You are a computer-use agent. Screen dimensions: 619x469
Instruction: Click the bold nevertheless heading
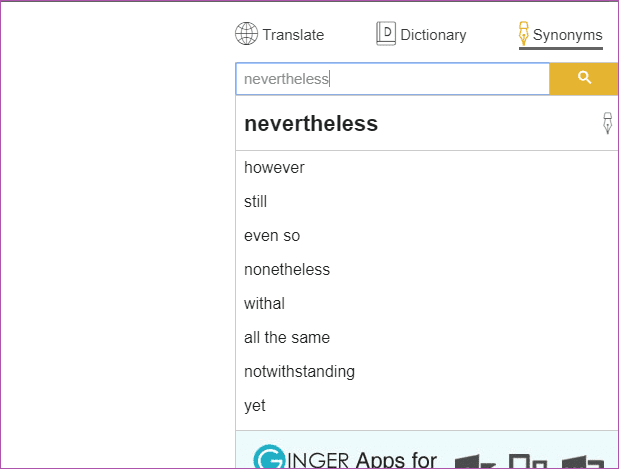click(x=311, y=124)
